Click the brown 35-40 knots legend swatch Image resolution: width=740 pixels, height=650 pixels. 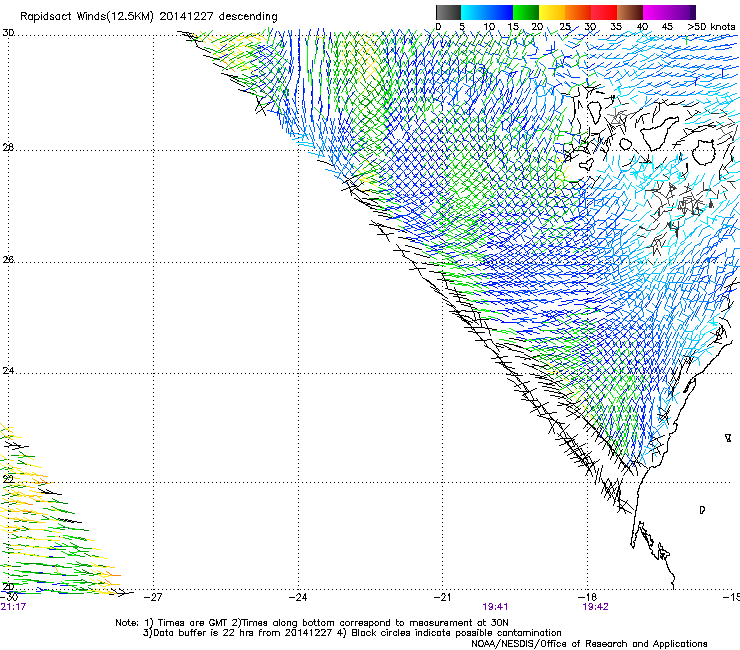(630, 12)
